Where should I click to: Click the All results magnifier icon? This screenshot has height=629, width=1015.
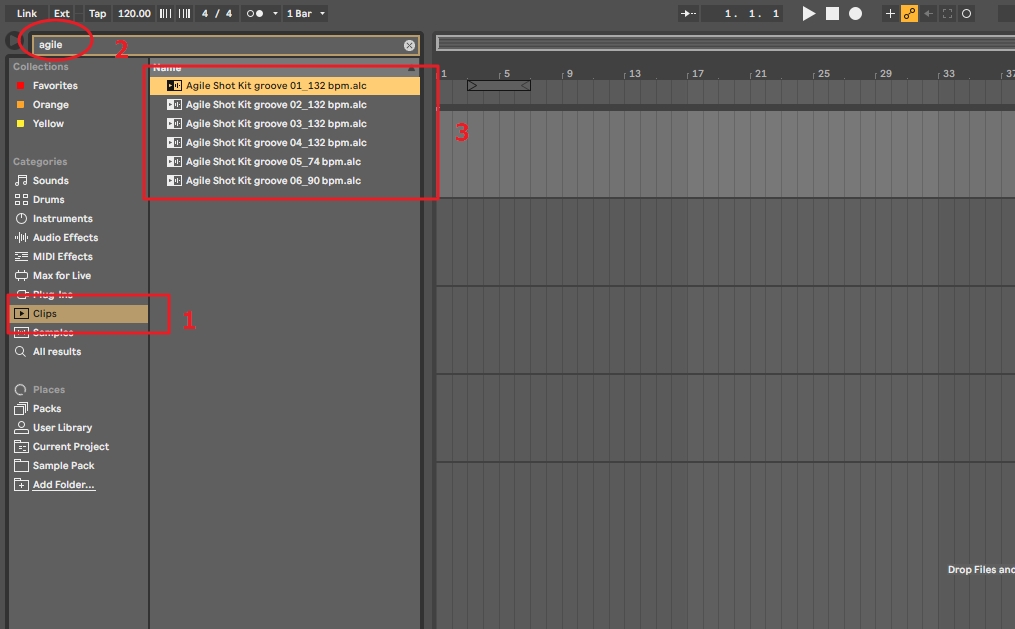21,351
